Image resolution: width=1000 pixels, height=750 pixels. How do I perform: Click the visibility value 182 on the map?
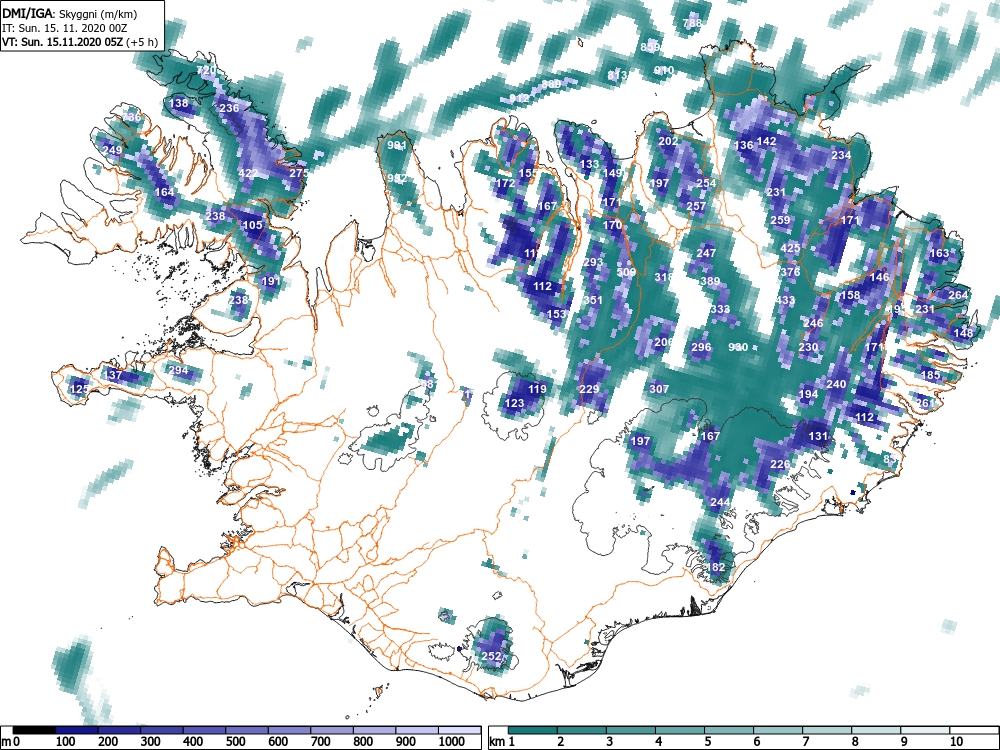[x=716, y=568]
